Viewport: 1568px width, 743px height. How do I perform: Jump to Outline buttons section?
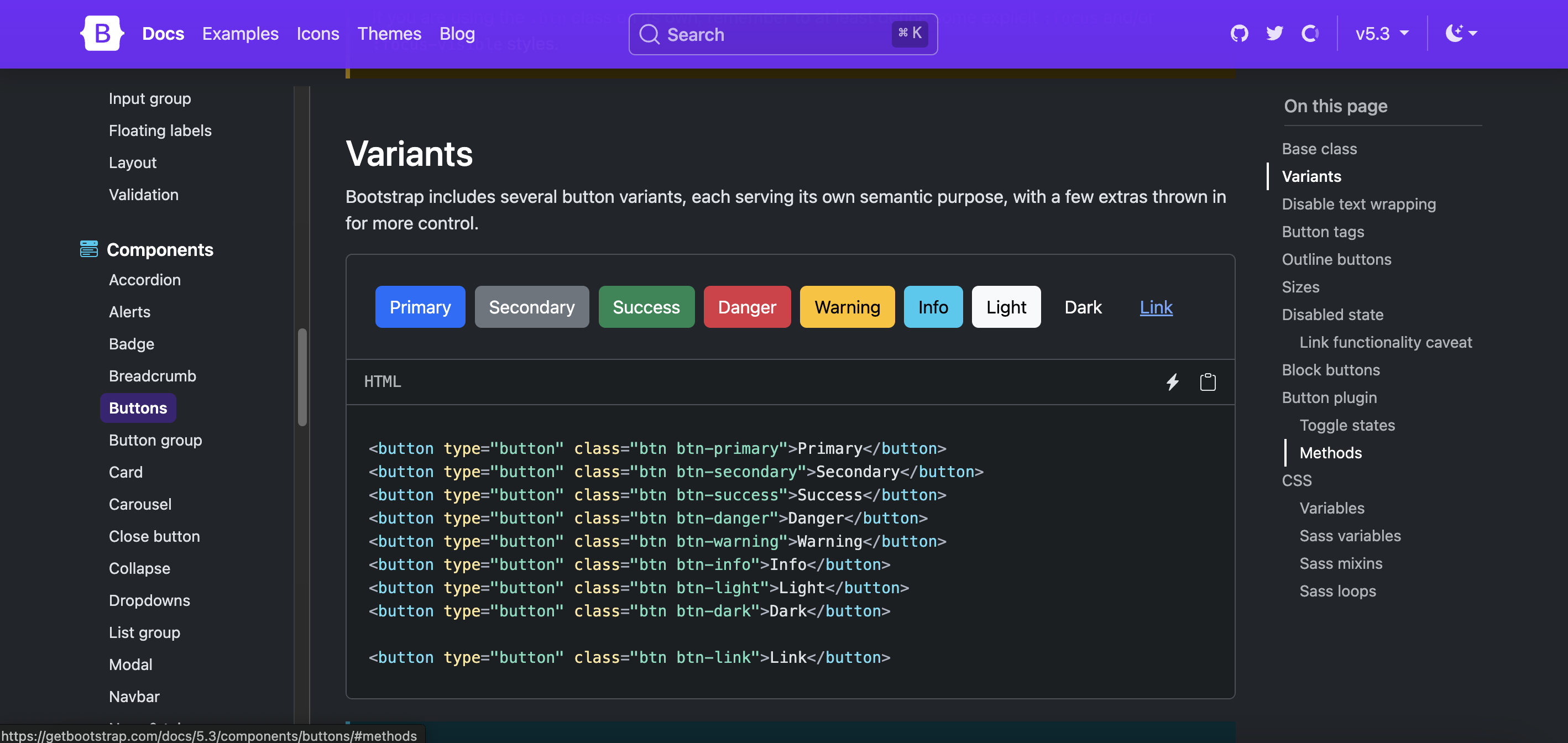coord(1336,259)
